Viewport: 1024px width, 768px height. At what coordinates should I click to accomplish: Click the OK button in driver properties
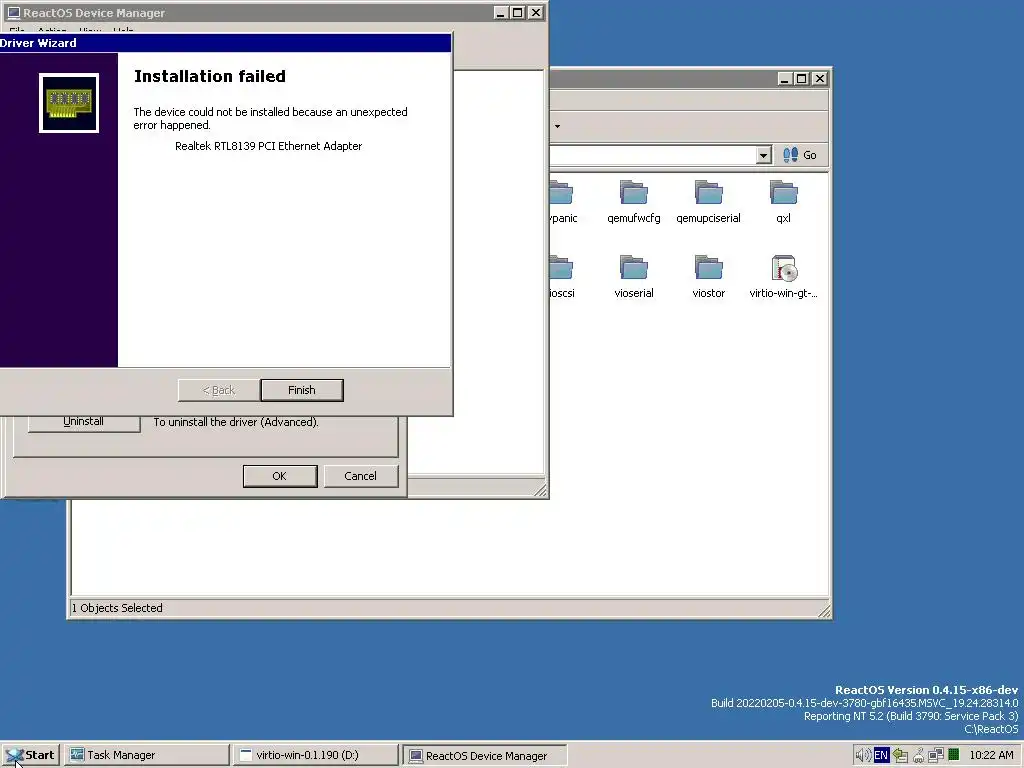(280, 476)
